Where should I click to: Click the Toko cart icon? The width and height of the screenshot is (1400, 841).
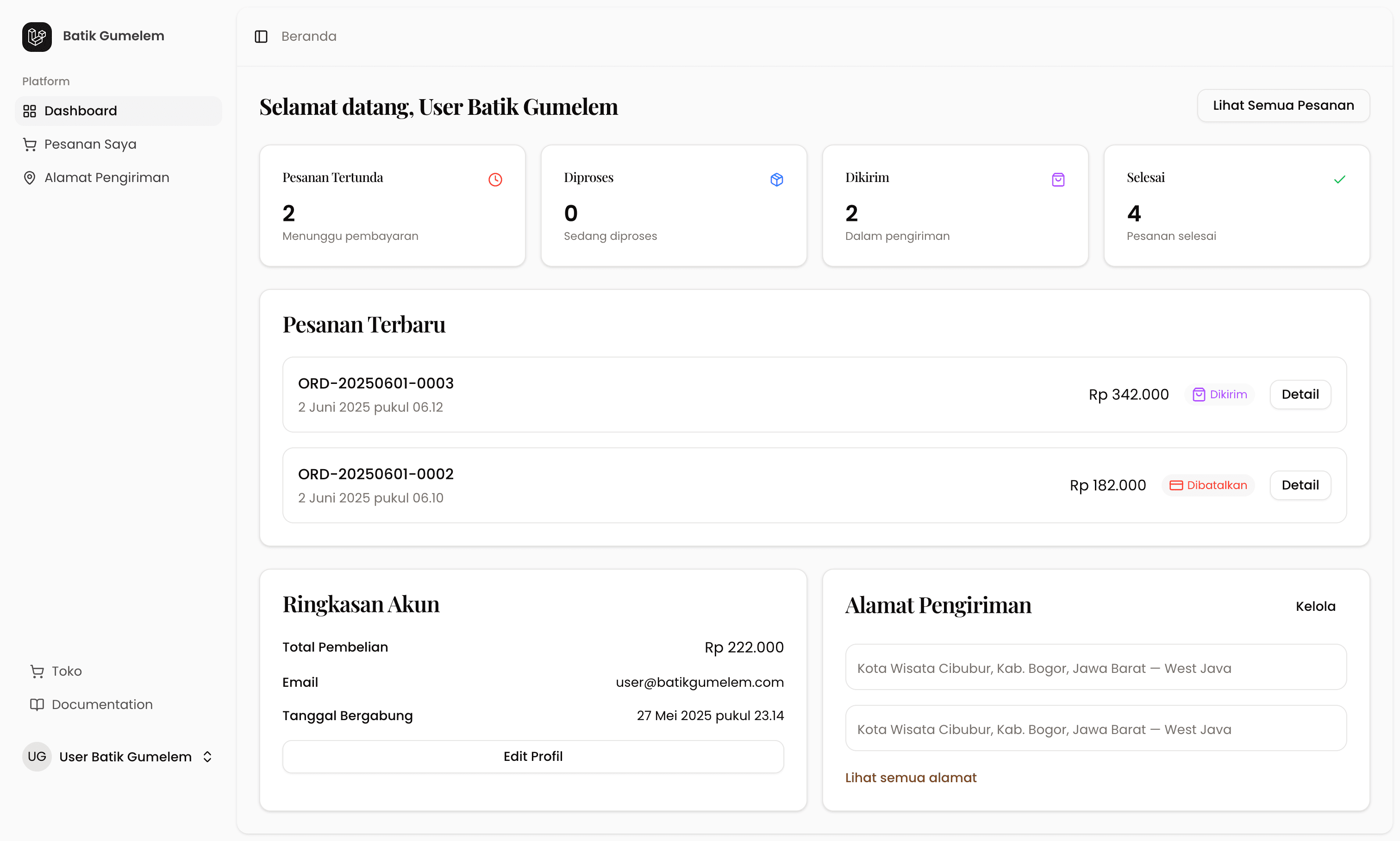[37, 672]
